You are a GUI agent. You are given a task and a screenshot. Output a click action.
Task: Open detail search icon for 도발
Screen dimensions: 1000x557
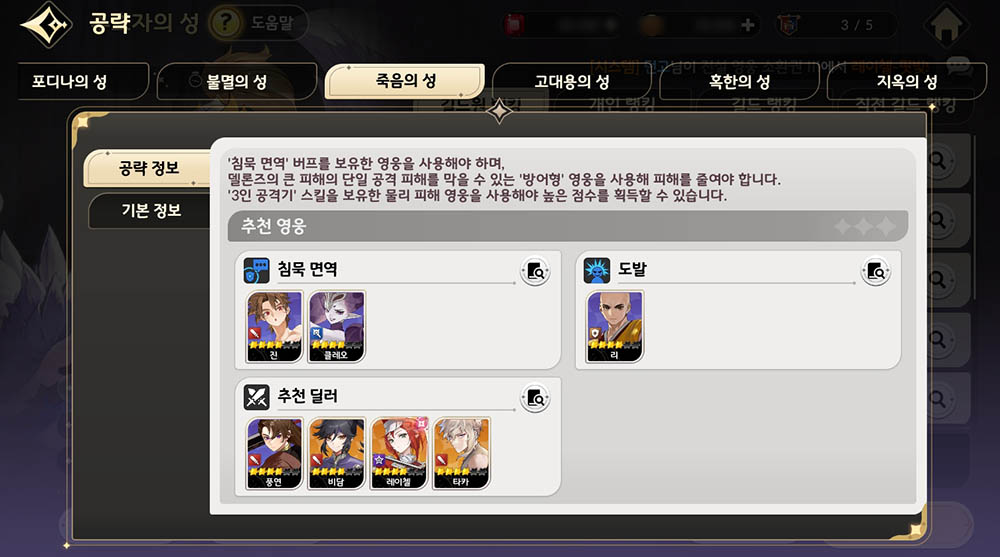(x=876, y=272)
